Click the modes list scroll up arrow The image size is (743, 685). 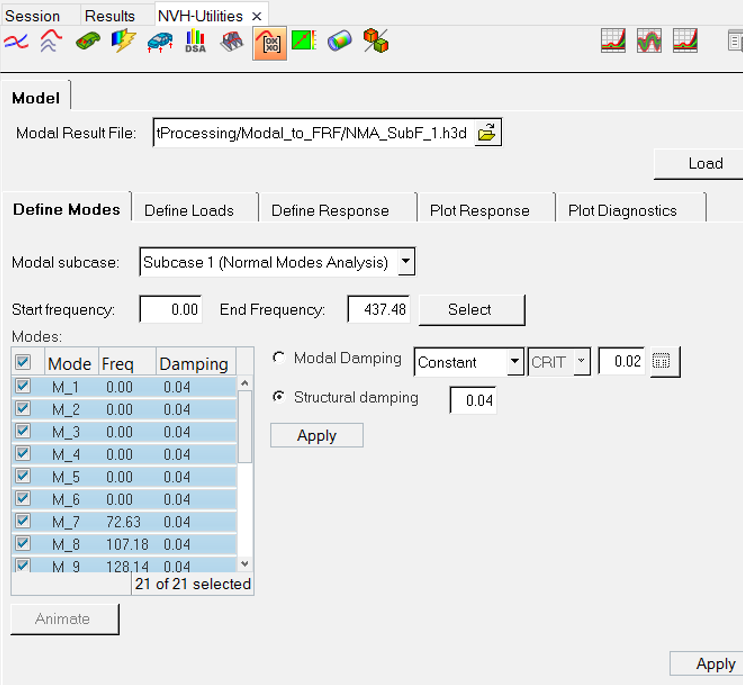coord(245,383)
